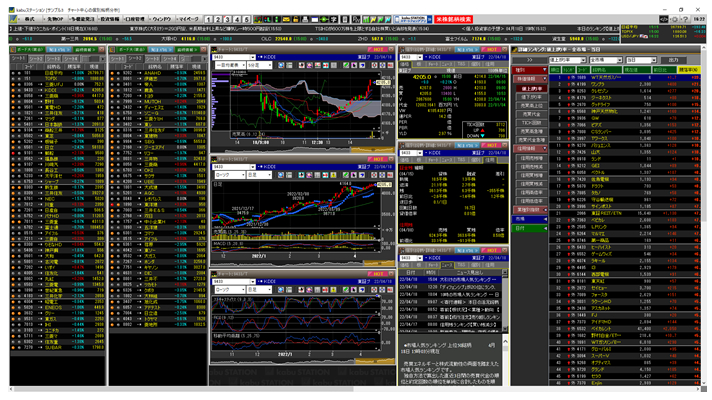Select シート3 tab in the first board window
The image size is (712, 400).
(53, 59)
